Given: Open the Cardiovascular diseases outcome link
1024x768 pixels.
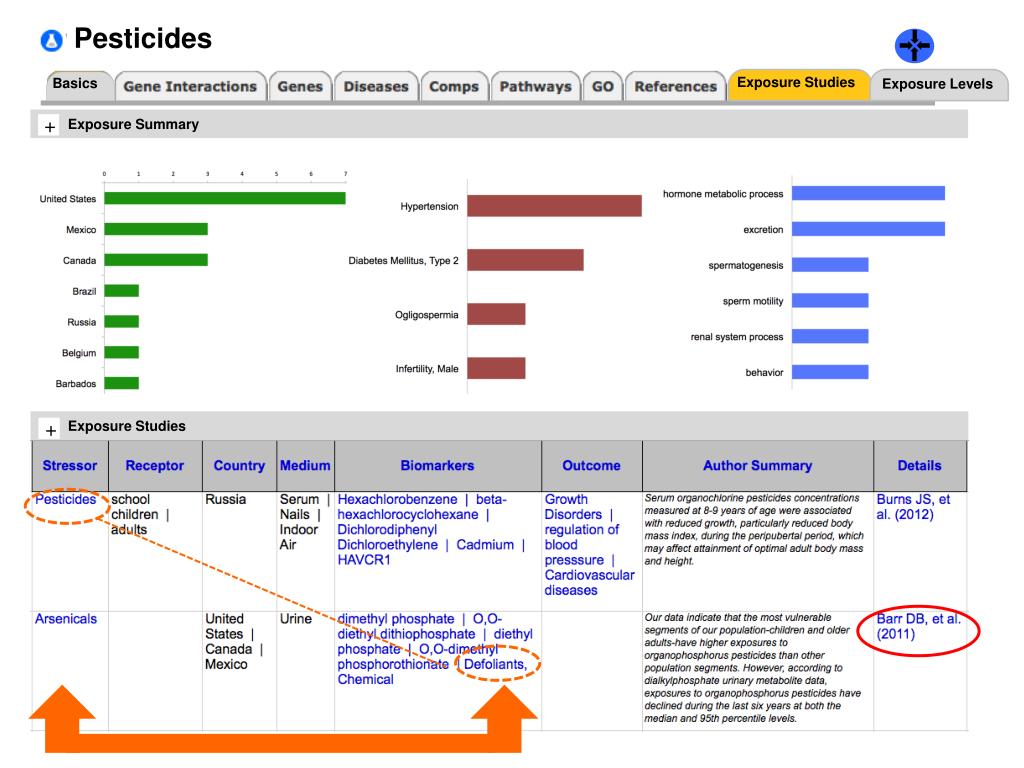Looking at the screenshot, I should coord(589,583).
